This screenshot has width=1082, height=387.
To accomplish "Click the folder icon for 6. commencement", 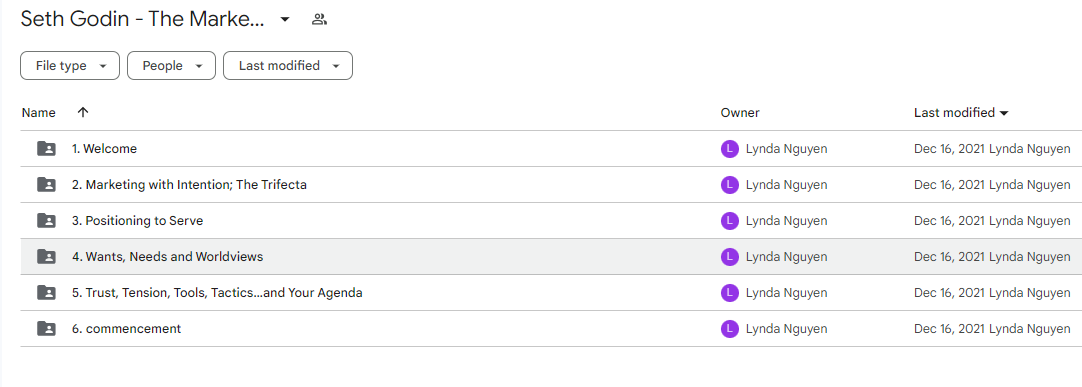I will tap(46, 328).
